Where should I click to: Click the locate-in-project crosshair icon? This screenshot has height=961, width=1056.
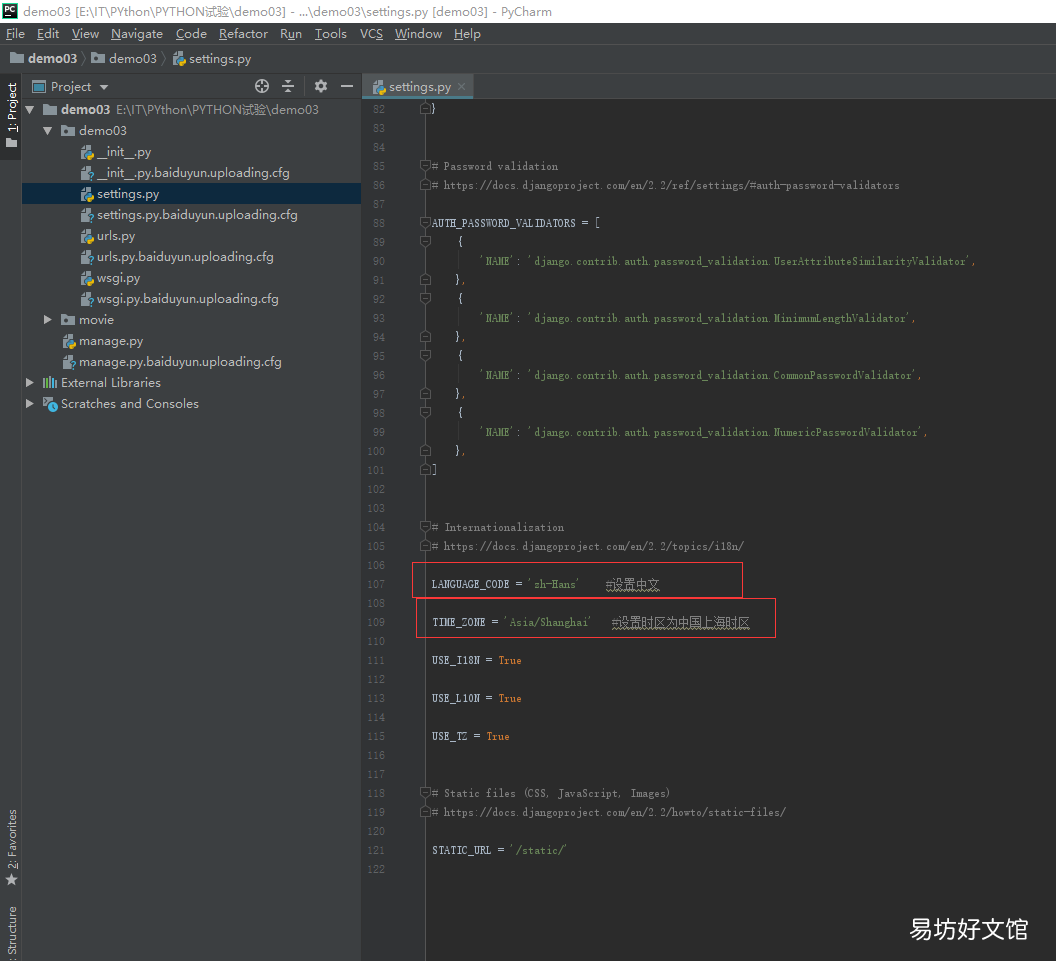point(262,86)
